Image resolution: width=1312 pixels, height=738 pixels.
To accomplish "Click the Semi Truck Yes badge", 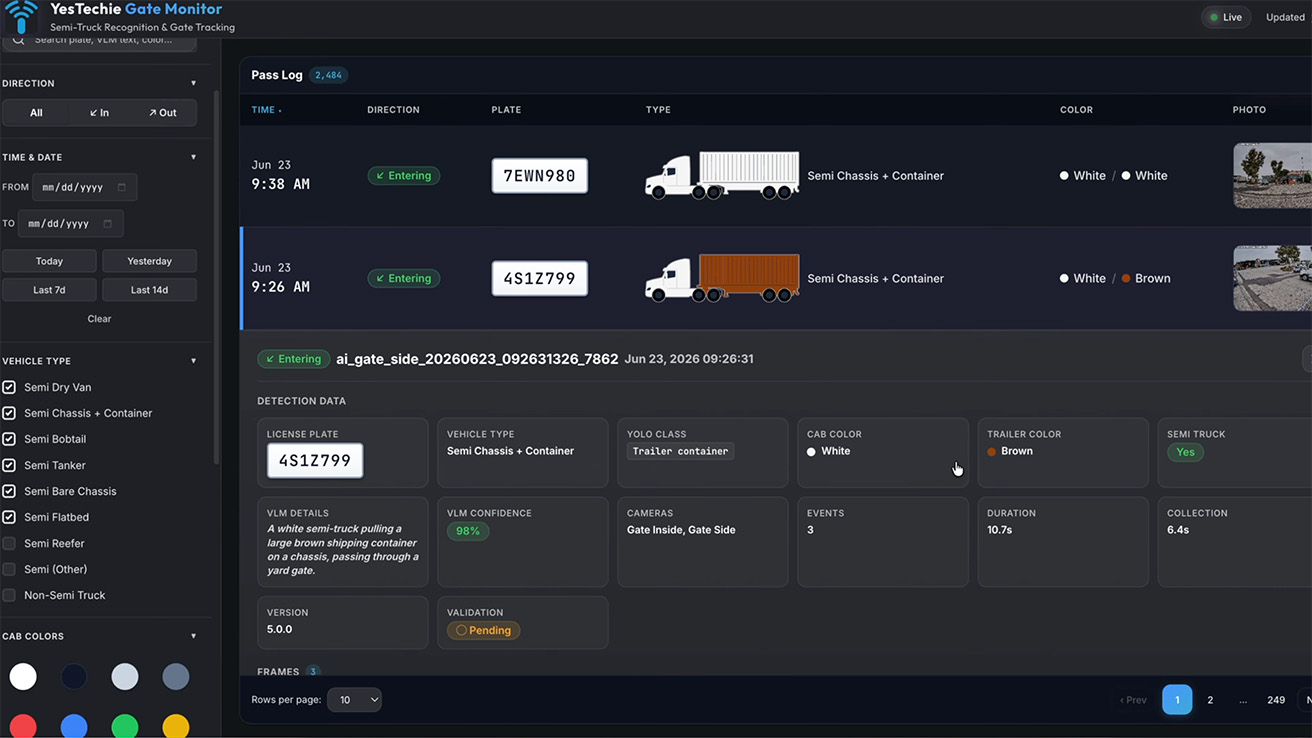I will 1185,452.
